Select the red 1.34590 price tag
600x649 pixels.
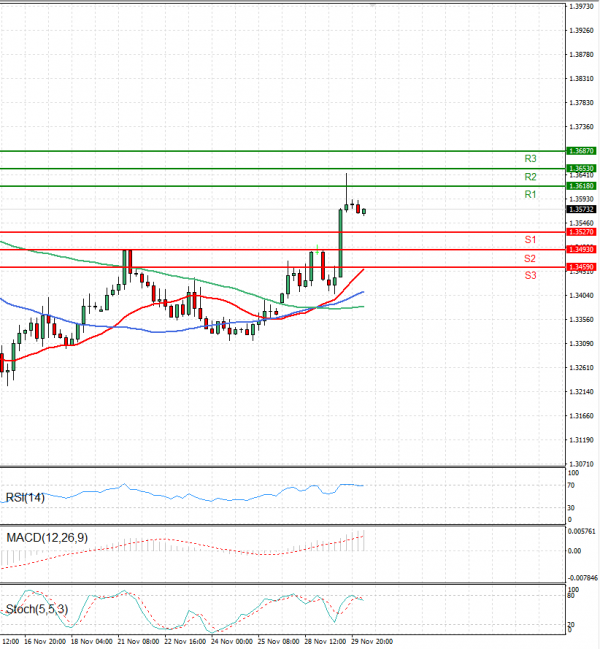pyautogui.click(x=581, y=267)
